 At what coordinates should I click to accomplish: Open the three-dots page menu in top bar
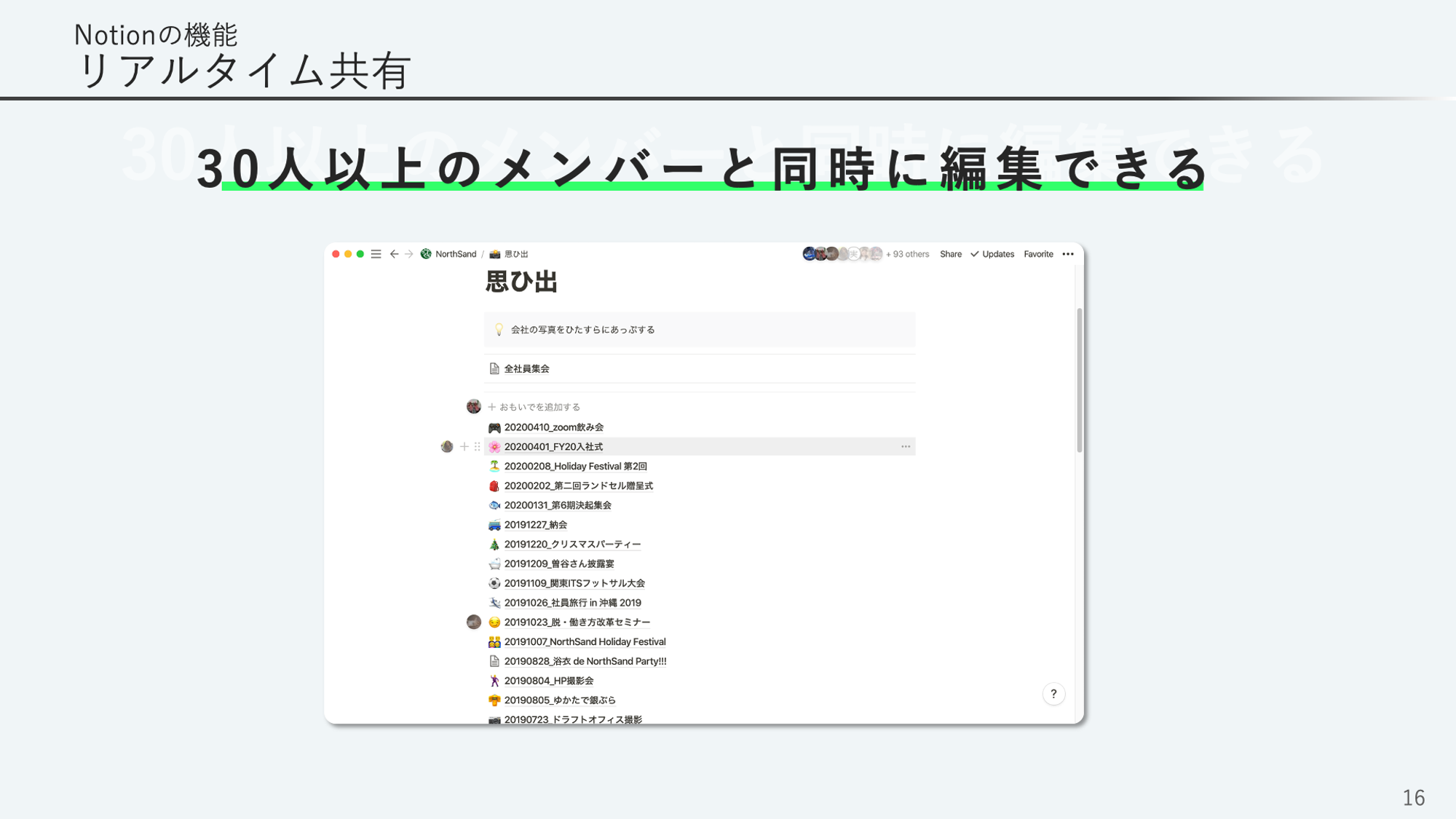(1068, 254)
